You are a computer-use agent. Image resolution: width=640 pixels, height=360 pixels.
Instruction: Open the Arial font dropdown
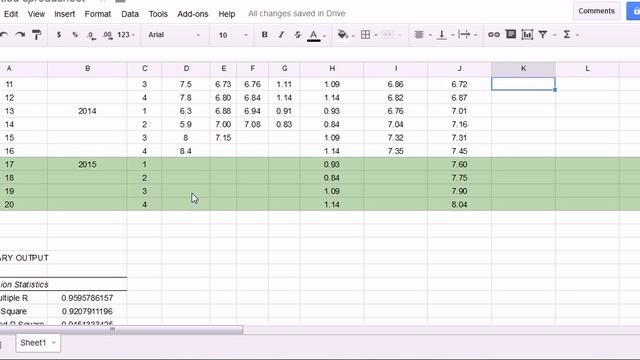[174, 35]
